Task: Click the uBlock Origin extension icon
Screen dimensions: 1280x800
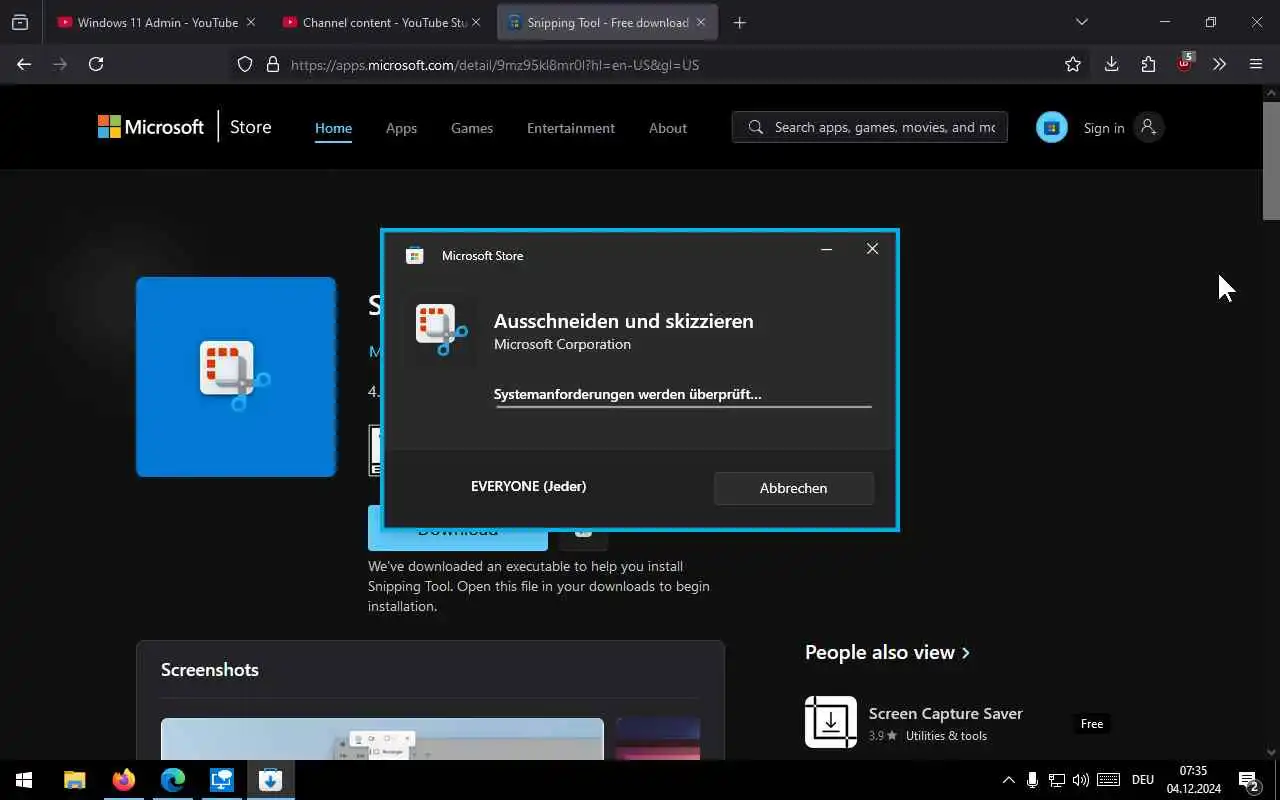Action: click(x=1185, y=63)
